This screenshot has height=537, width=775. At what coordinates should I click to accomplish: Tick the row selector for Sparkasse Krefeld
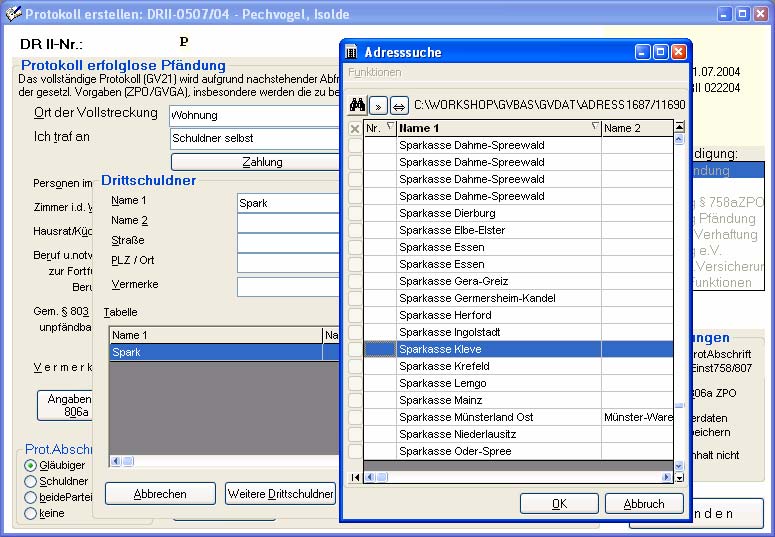click(355, 366)
